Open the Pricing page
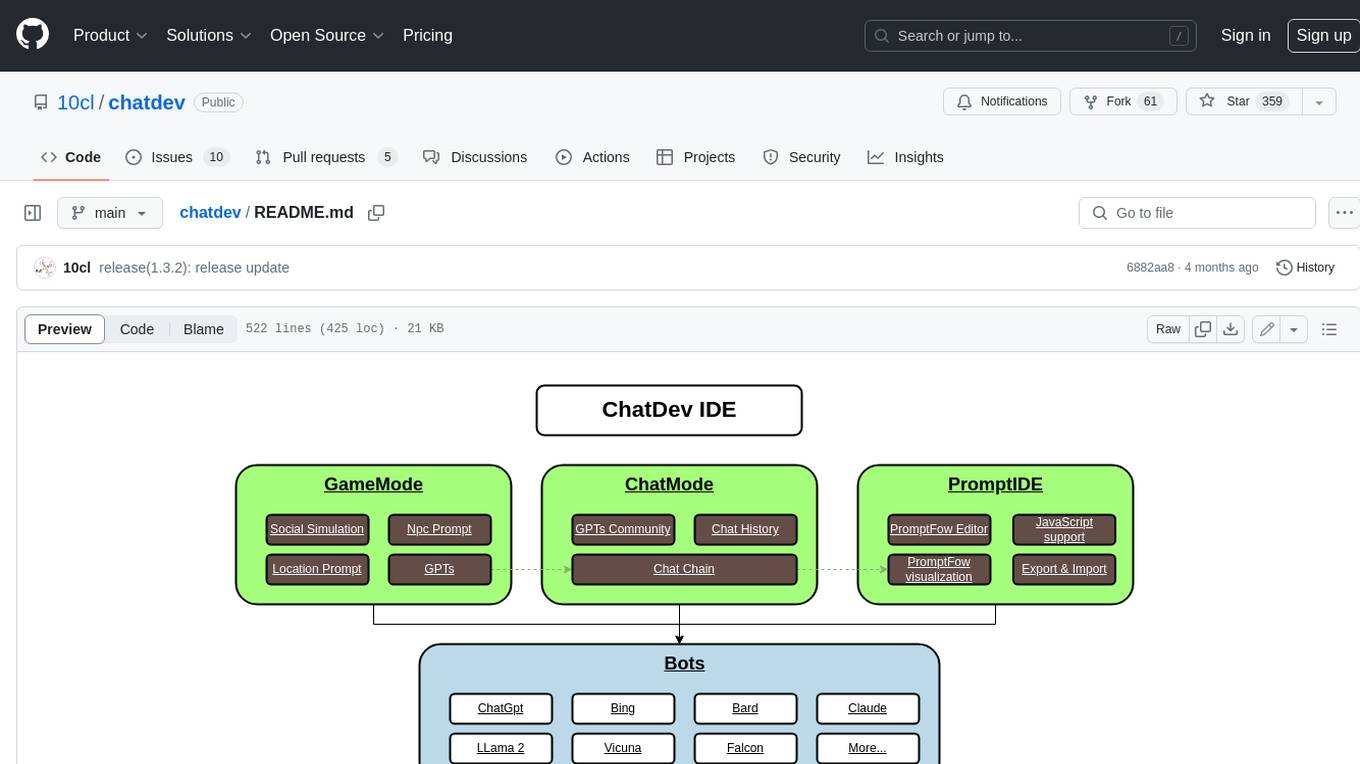The image size is (1360, 764). (x=427, y=35)
